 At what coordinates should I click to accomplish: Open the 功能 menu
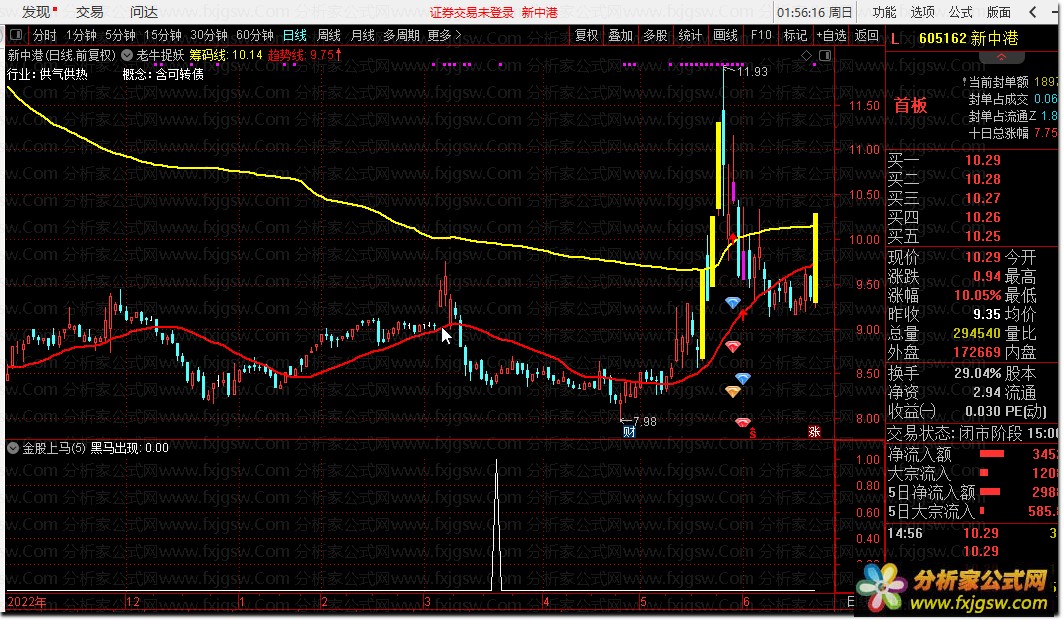coord(884,12)
